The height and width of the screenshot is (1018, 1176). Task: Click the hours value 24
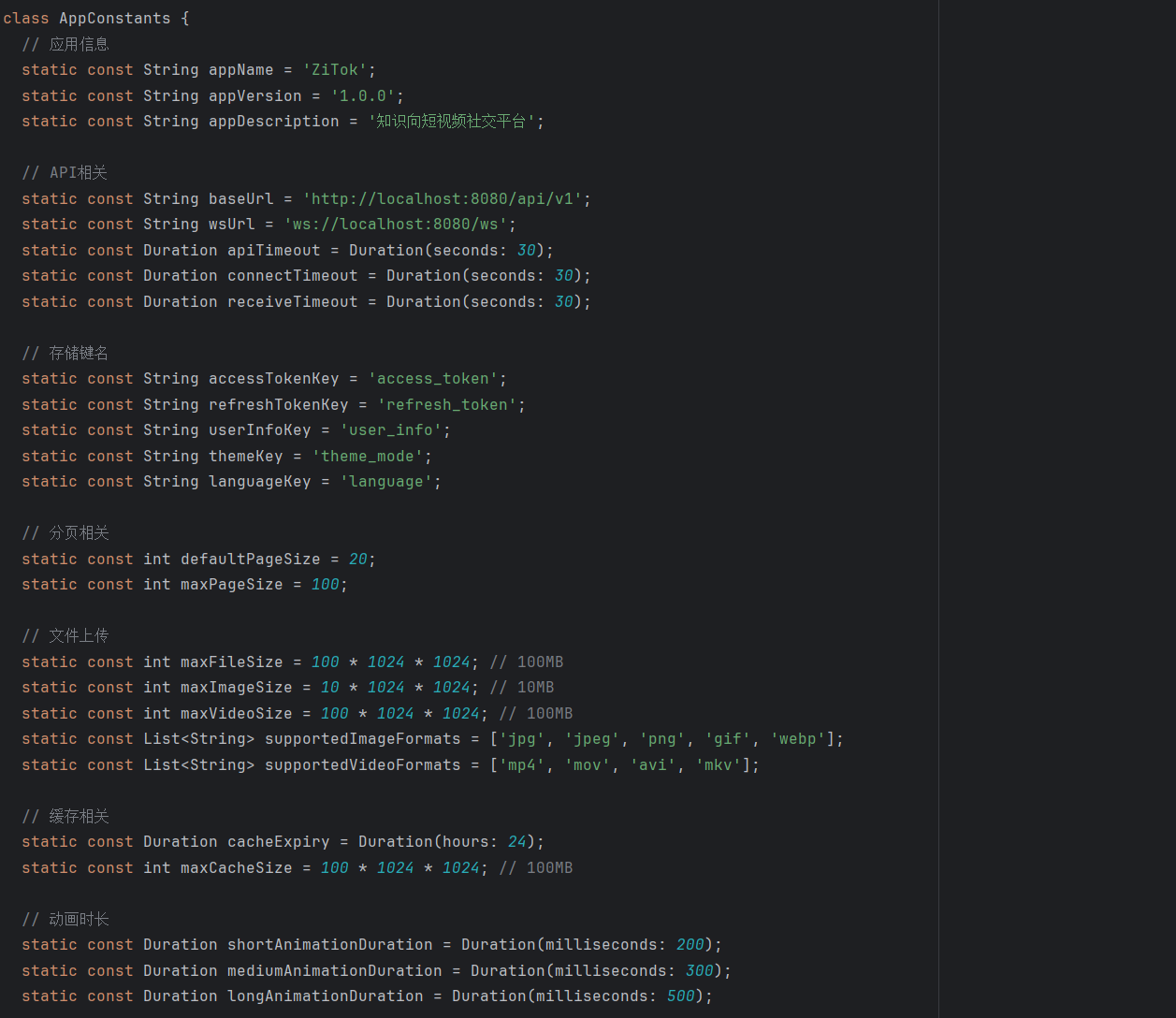[517, 842]
